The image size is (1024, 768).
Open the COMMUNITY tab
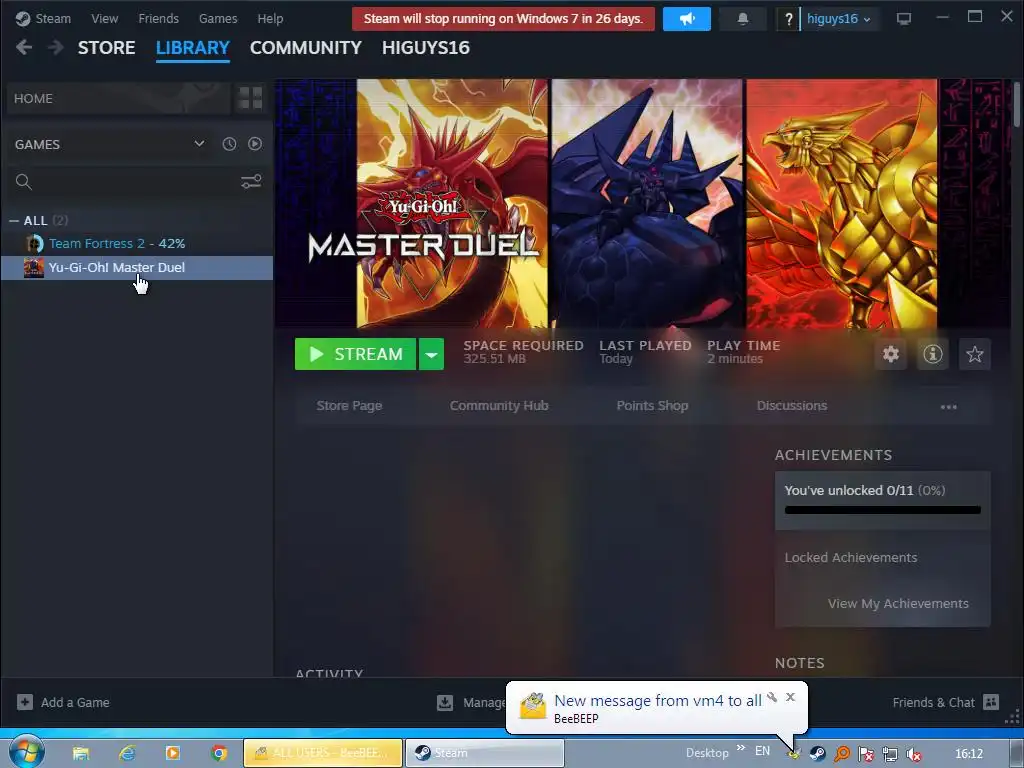tap(306, 48)
